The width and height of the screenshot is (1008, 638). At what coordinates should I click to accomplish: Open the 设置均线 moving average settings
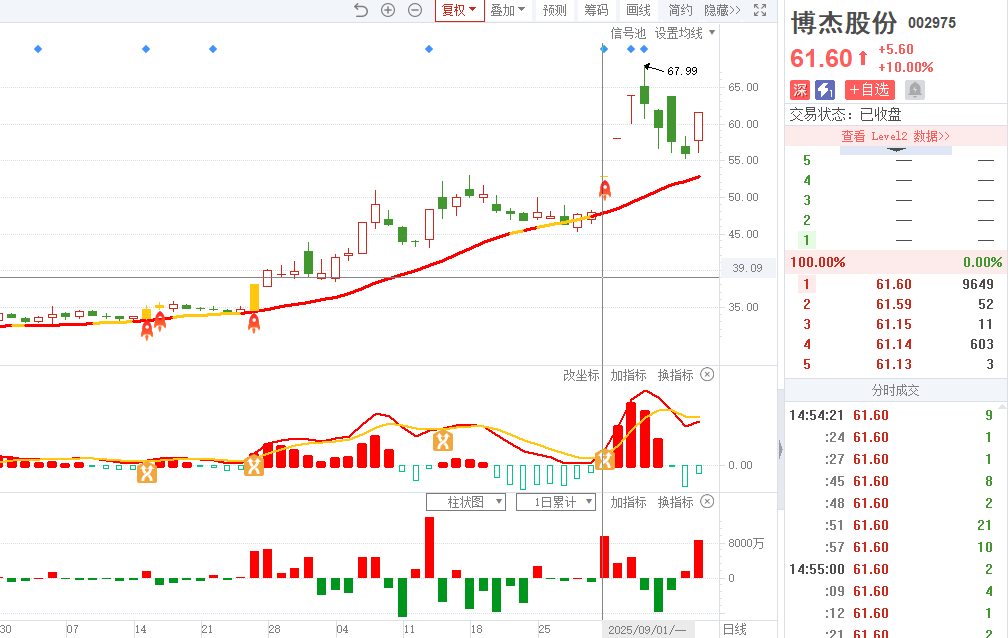(685, 33)
